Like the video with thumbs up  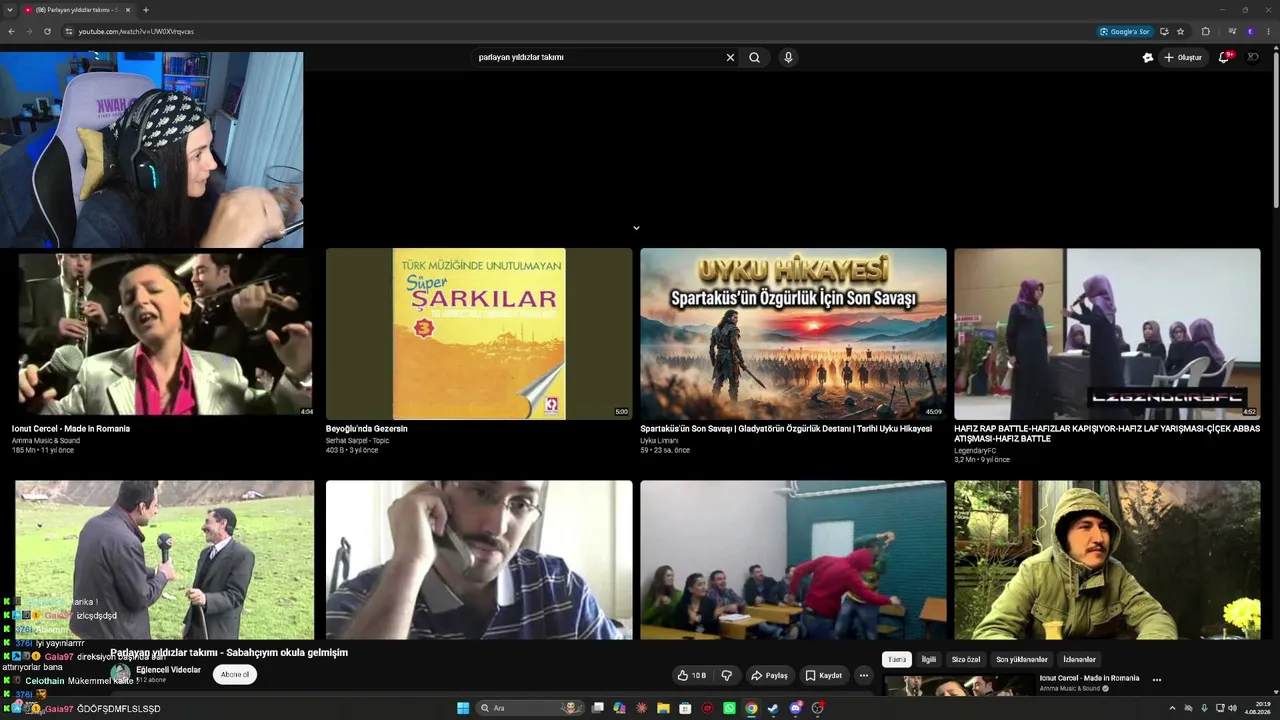(x=691, y=675)
